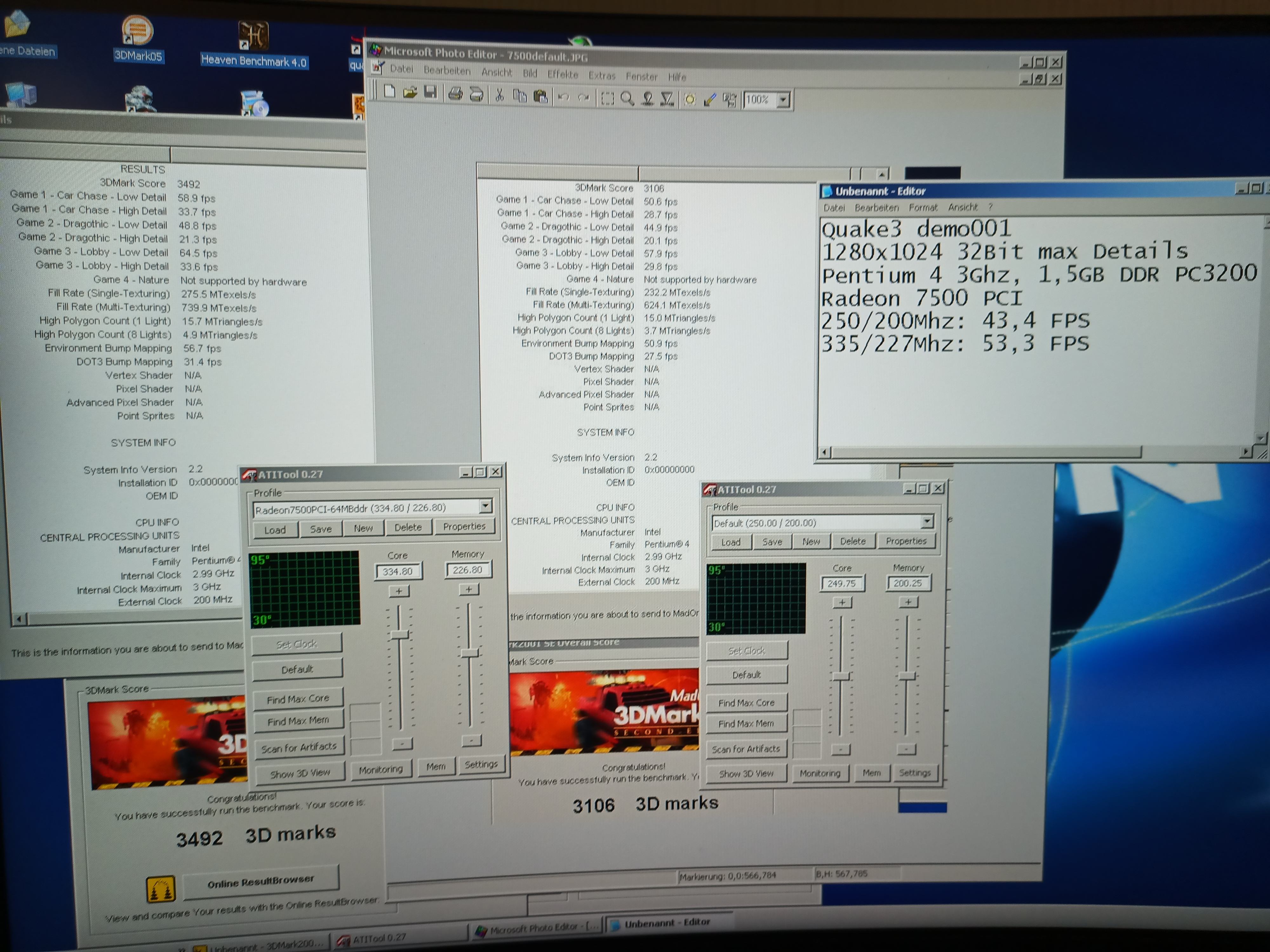Click the sun Image Balance icon

click(690, 100)
